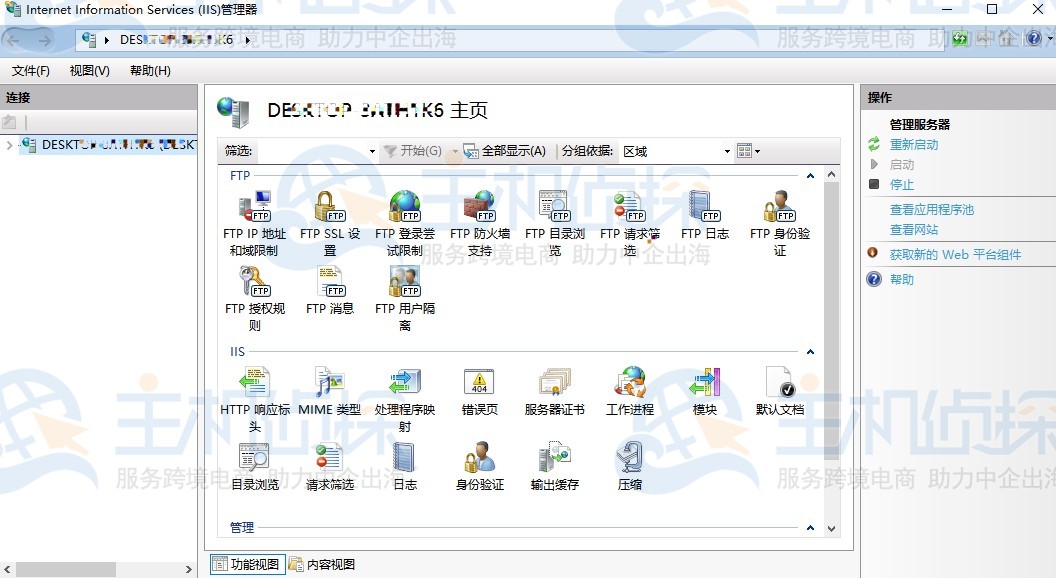
Task: Open 服务器证书 management
Action: pyautogui.click(x=554, y=385)
